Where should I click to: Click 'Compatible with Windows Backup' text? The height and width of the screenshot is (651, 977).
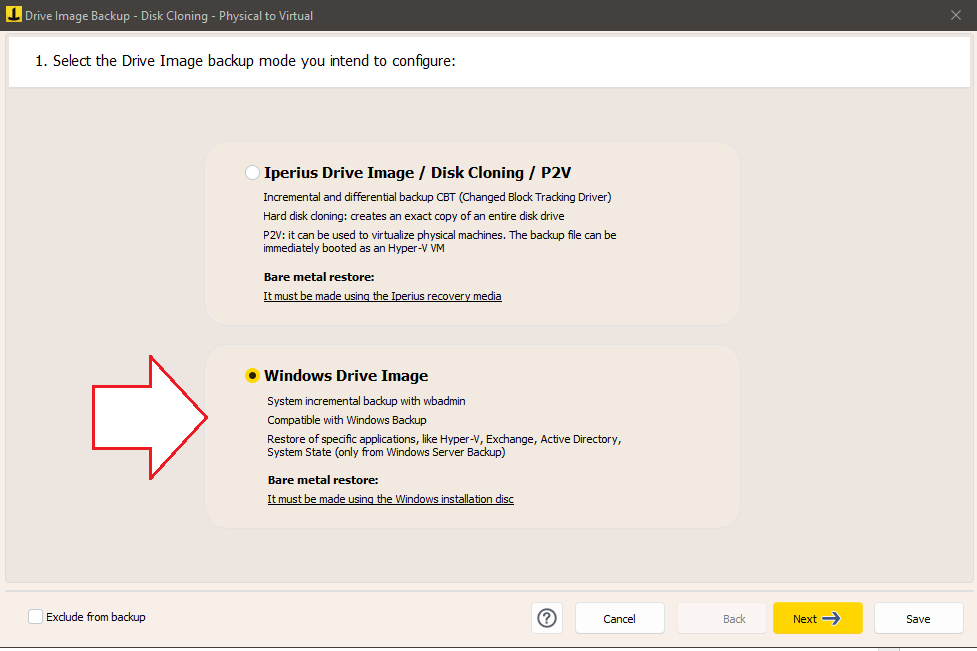(x=347, y=420)
